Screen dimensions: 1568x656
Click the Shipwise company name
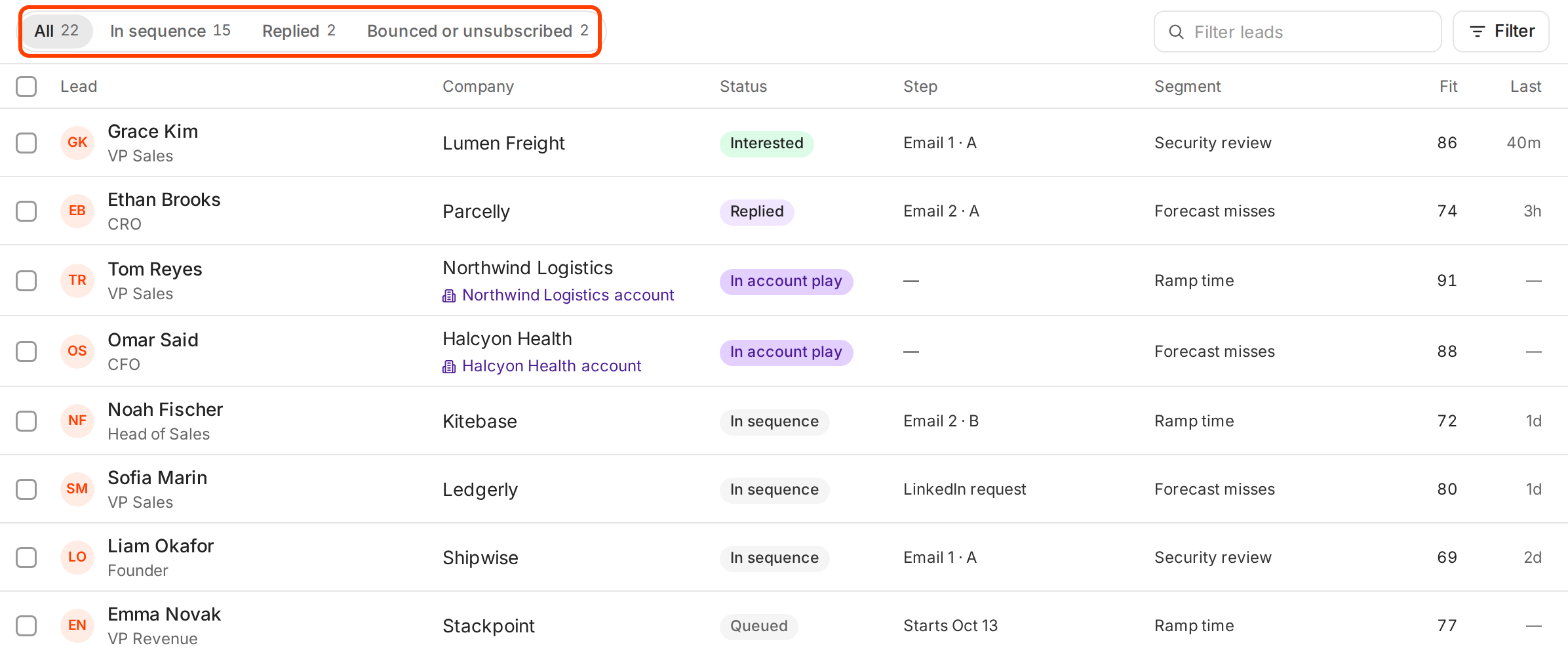coord(480,558)
